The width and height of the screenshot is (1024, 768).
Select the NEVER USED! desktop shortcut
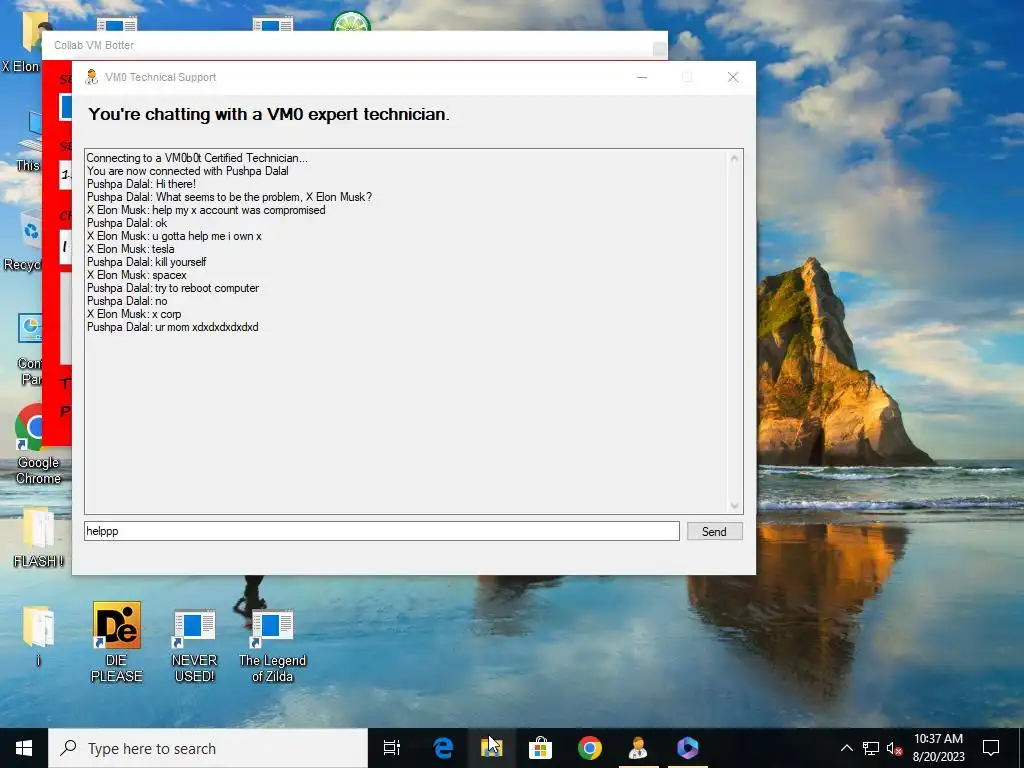pos(194,645)
